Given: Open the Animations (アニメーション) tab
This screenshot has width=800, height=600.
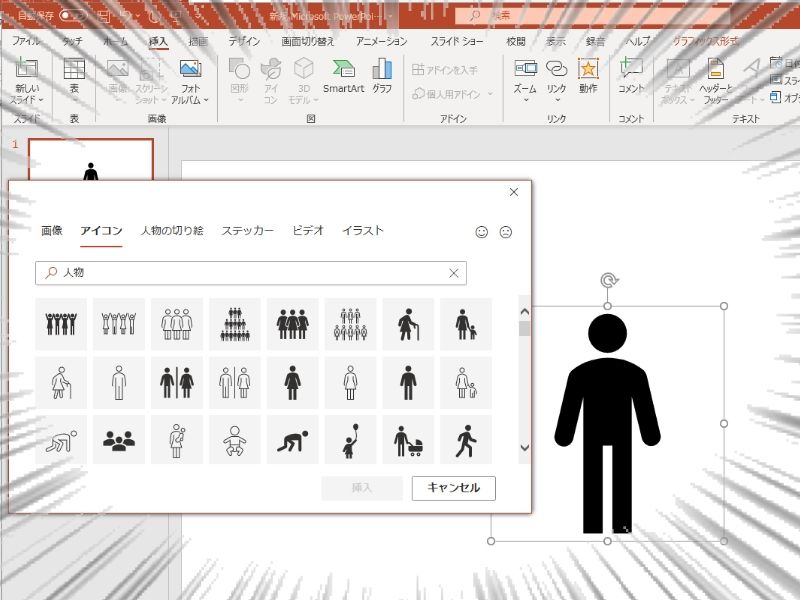Looking at the screenshot, I should click(381, 41).
